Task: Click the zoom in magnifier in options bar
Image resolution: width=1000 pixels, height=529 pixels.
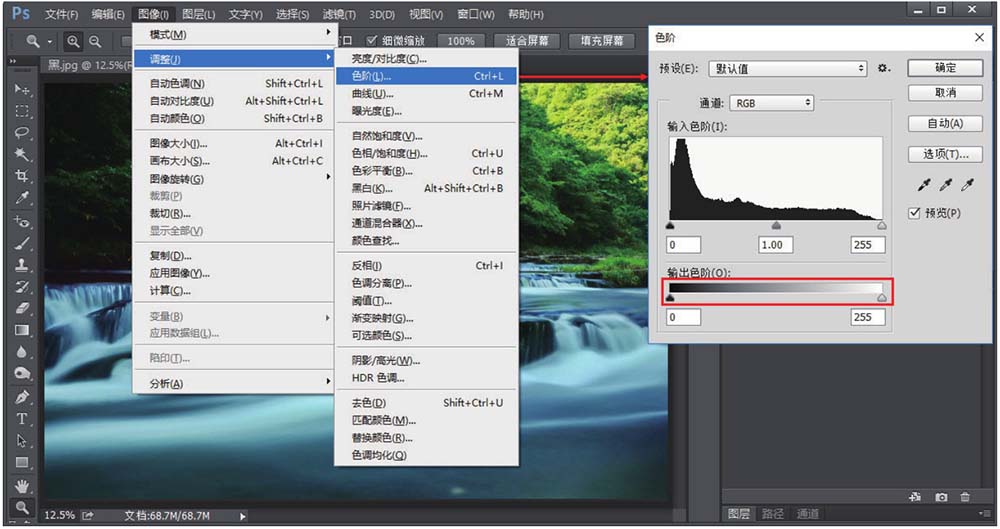Action: pyautogui.click(x=73, y=42)
